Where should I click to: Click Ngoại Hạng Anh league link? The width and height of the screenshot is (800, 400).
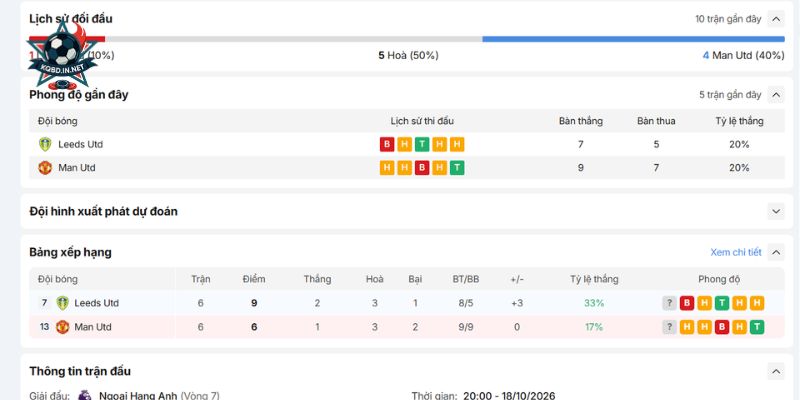click(x=138, y=395)
